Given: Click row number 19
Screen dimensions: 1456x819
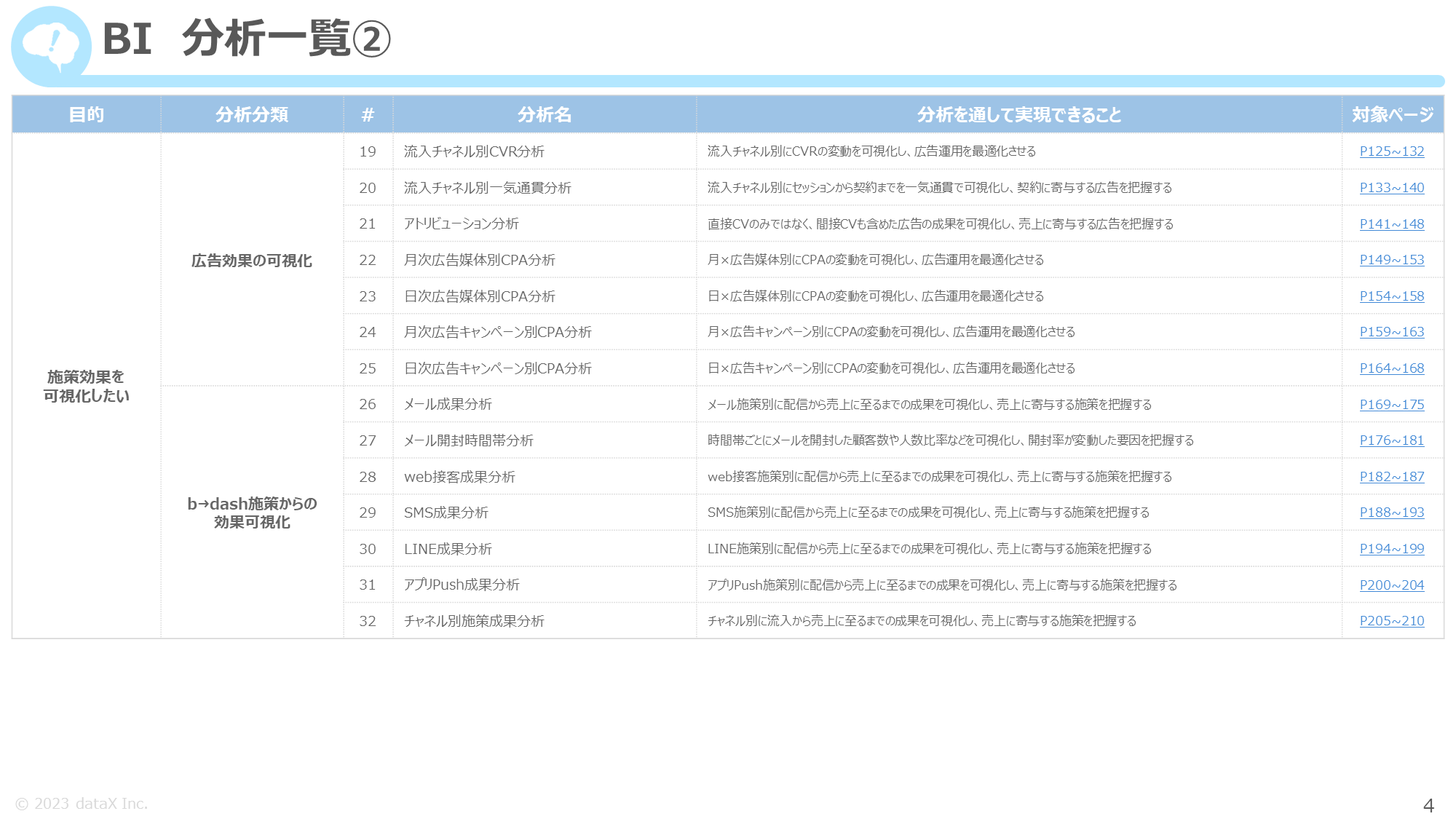Looking at the screenshot, I should pyautogui.click(x=368, y=151).
